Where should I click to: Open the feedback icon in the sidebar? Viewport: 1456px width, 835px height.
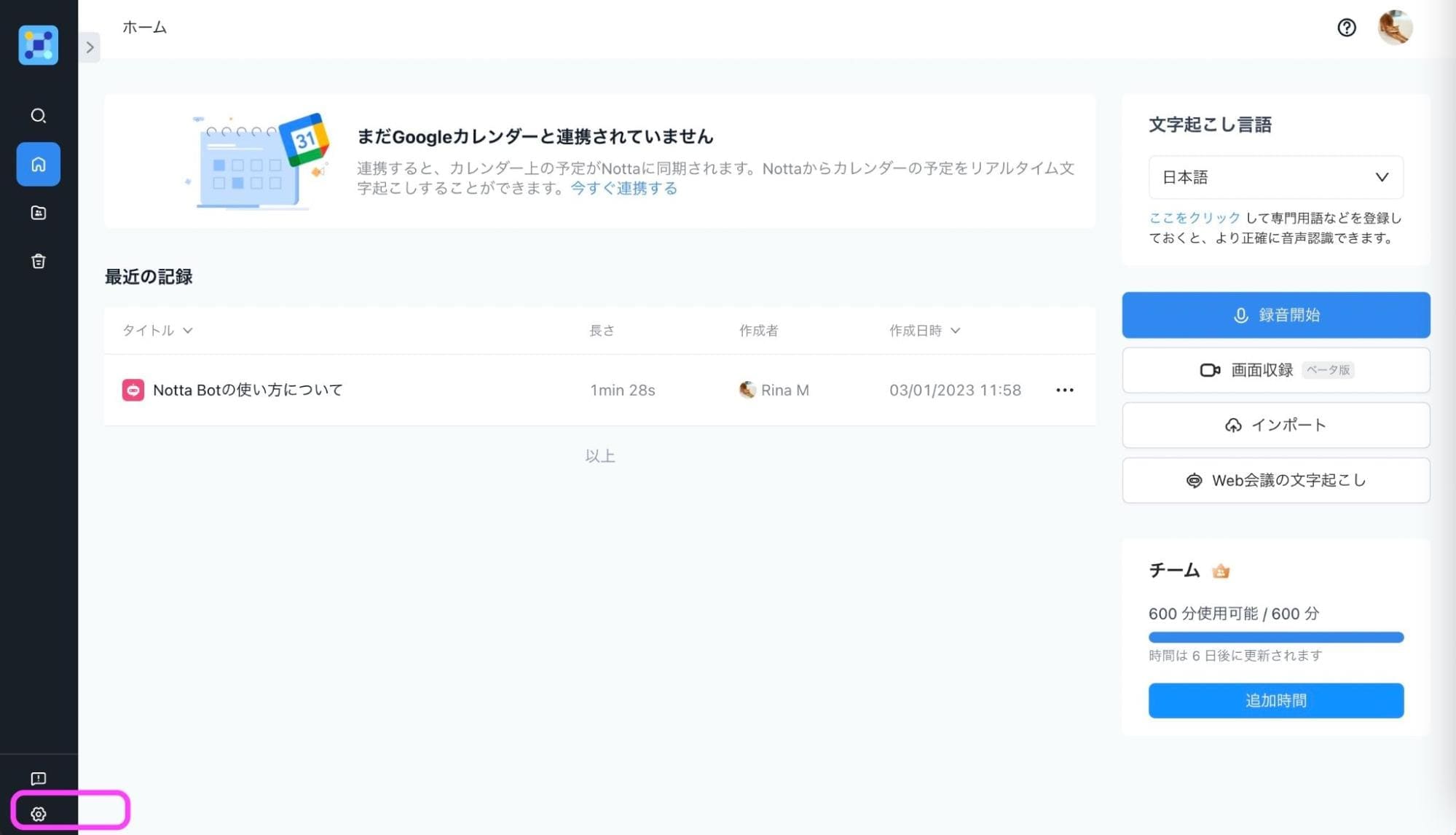coord(38,778)
